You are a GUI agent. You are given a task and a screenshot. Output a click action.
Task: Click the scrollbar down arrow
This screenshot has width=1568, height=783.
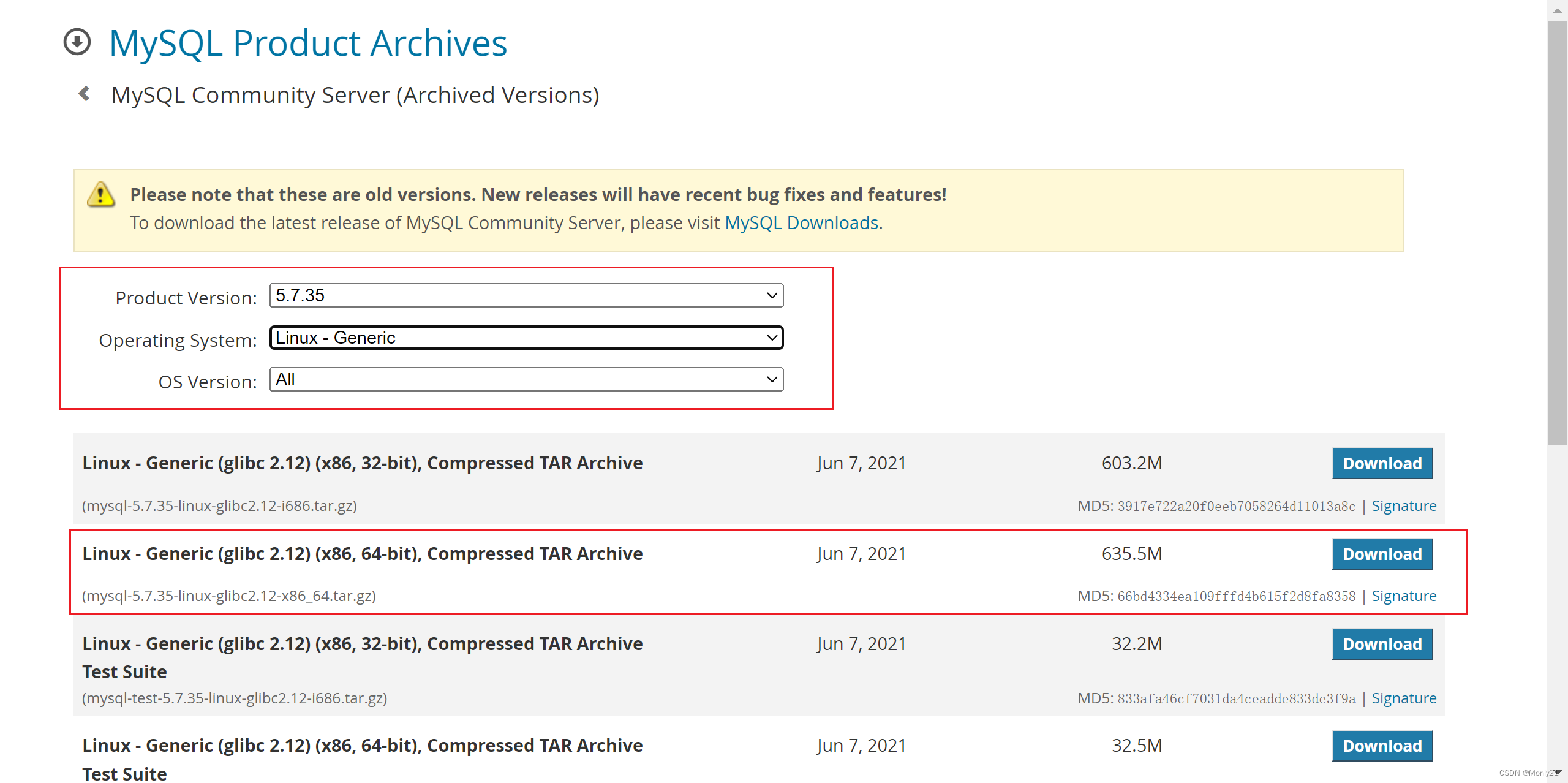[1557, 773]
